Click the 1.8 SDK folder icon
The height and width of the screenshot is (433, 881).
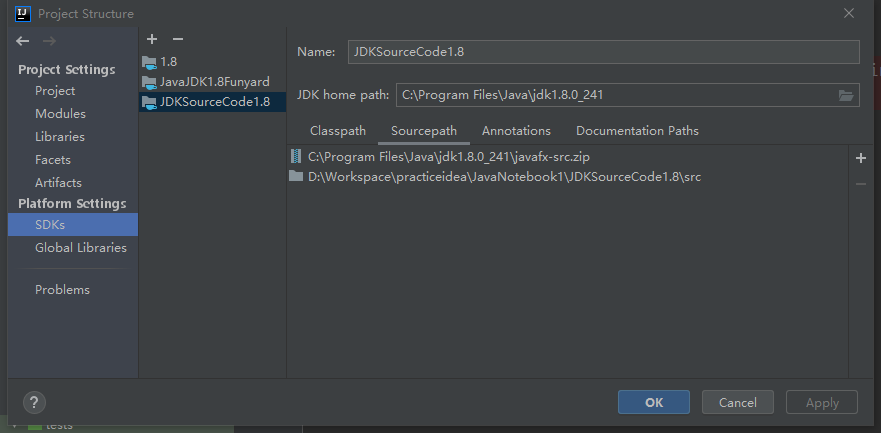click(149, 62)
